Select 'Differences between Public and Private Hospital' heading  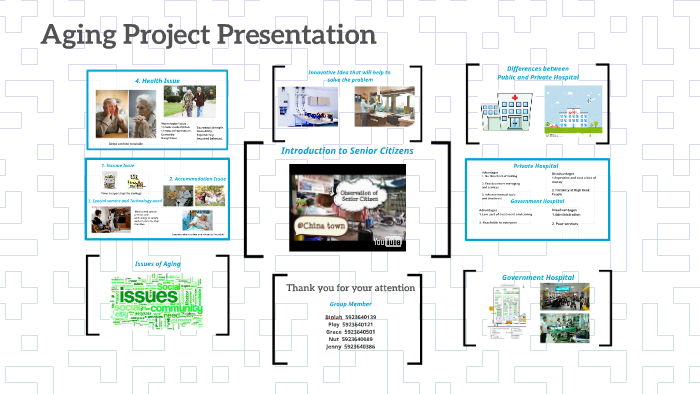pyautogui.click(x=538, y=73)
